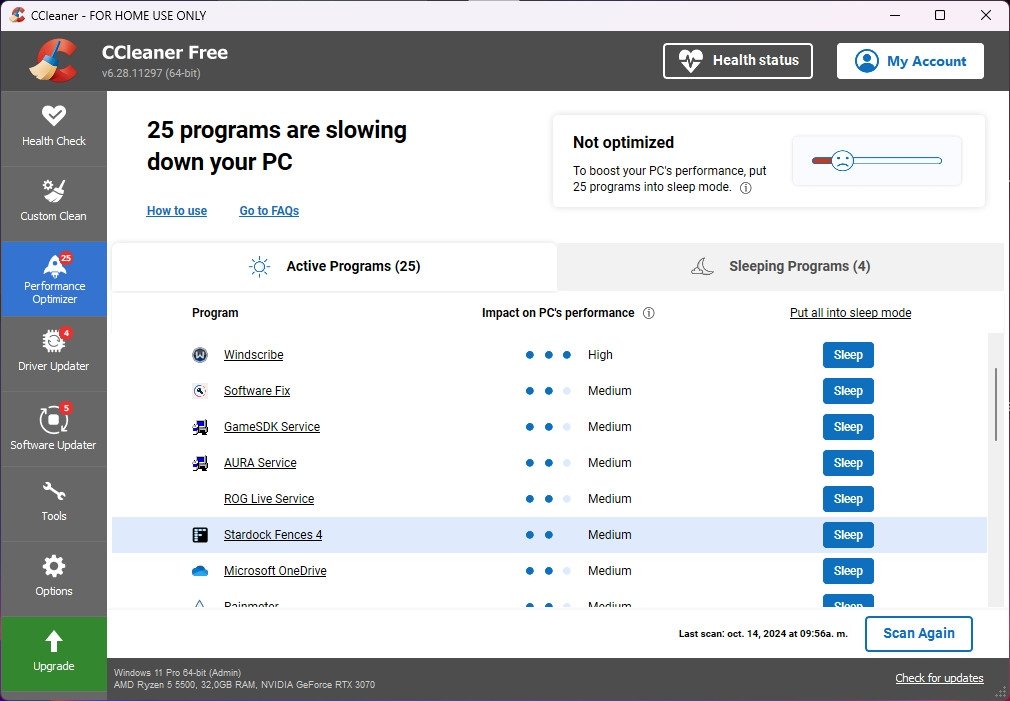Open the Custom Clean section
Image resolution: width=1010 pixels, height=701 pixels.
[x=53, y=204]
